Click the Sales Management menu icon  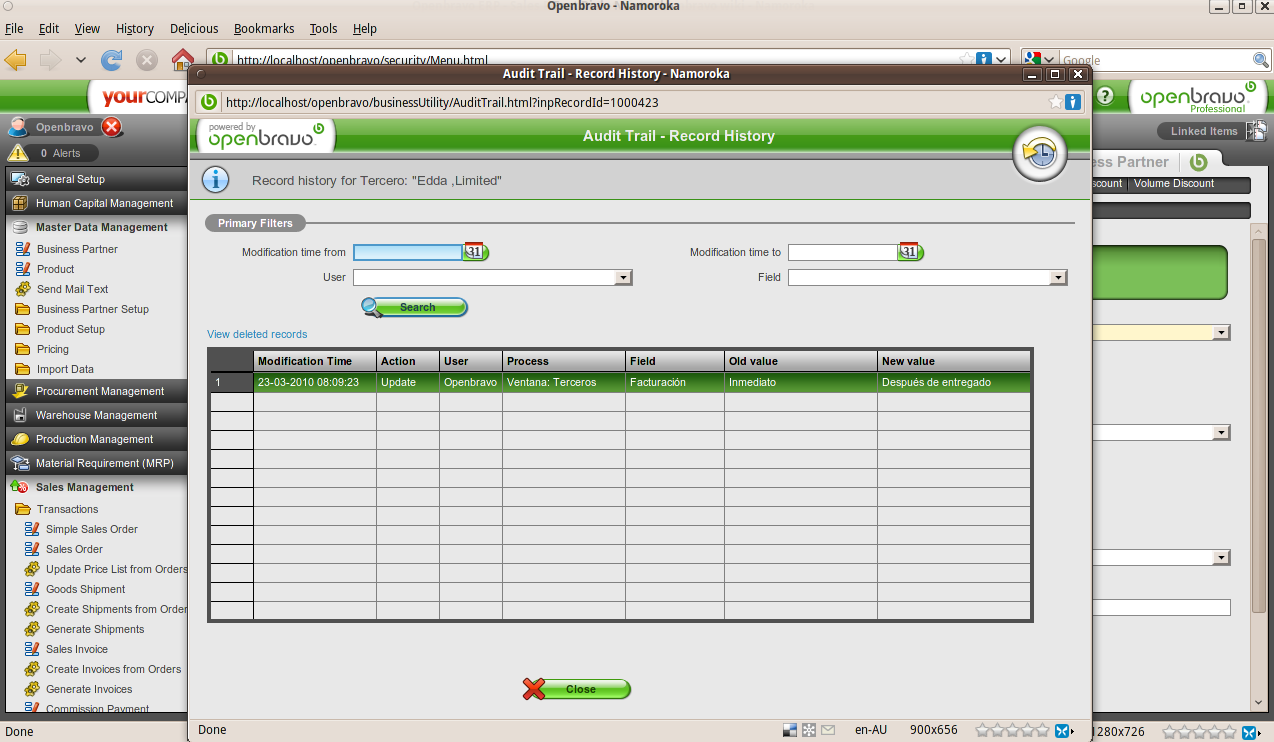(19, 487)
